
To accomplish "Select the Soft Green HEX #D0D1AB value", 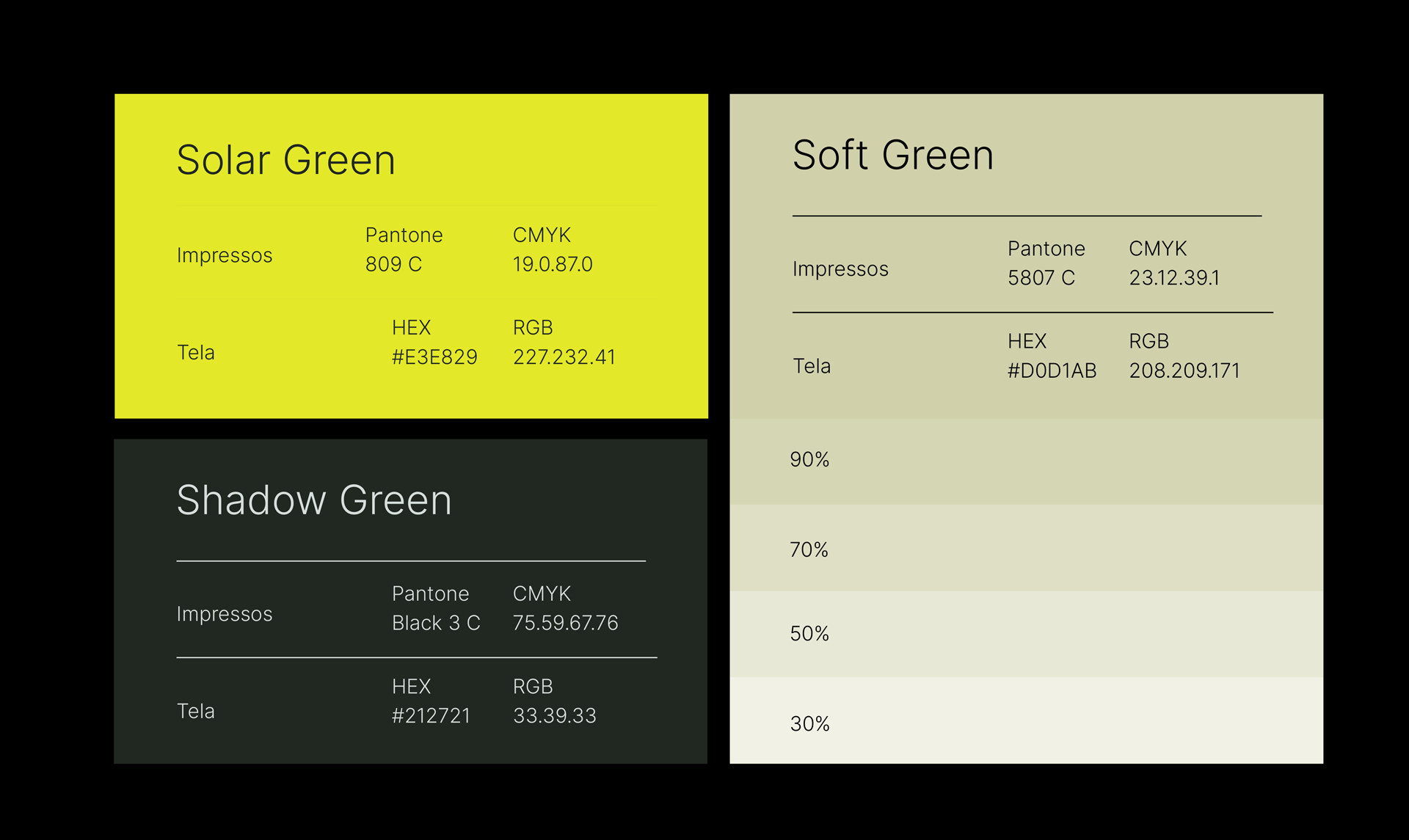I will point(1051,370).
